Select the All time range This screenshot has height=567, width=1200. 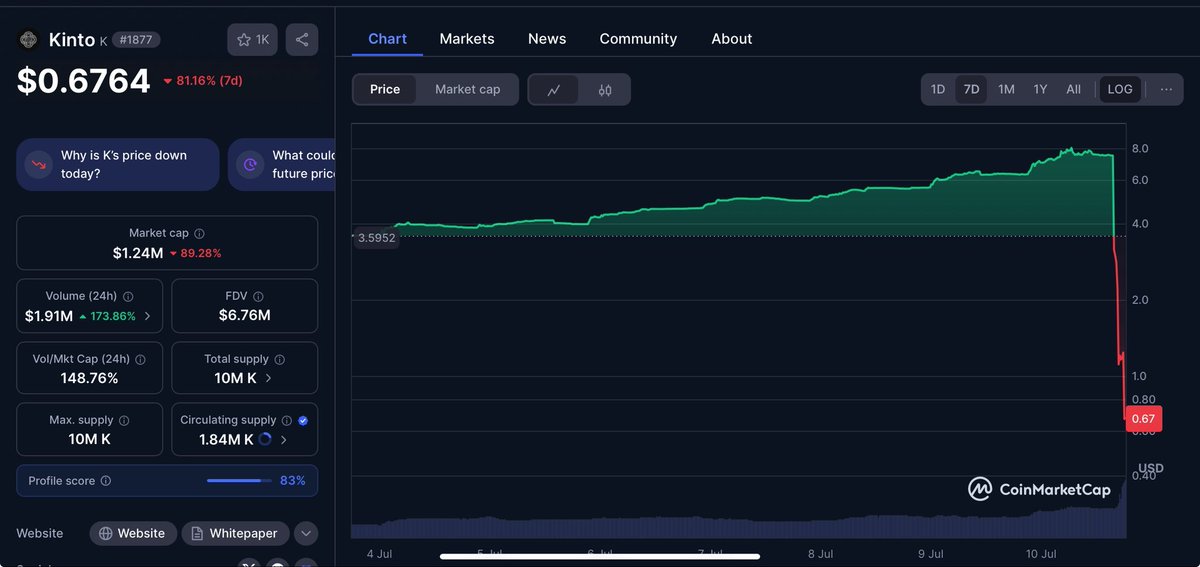pos(1073,89)
